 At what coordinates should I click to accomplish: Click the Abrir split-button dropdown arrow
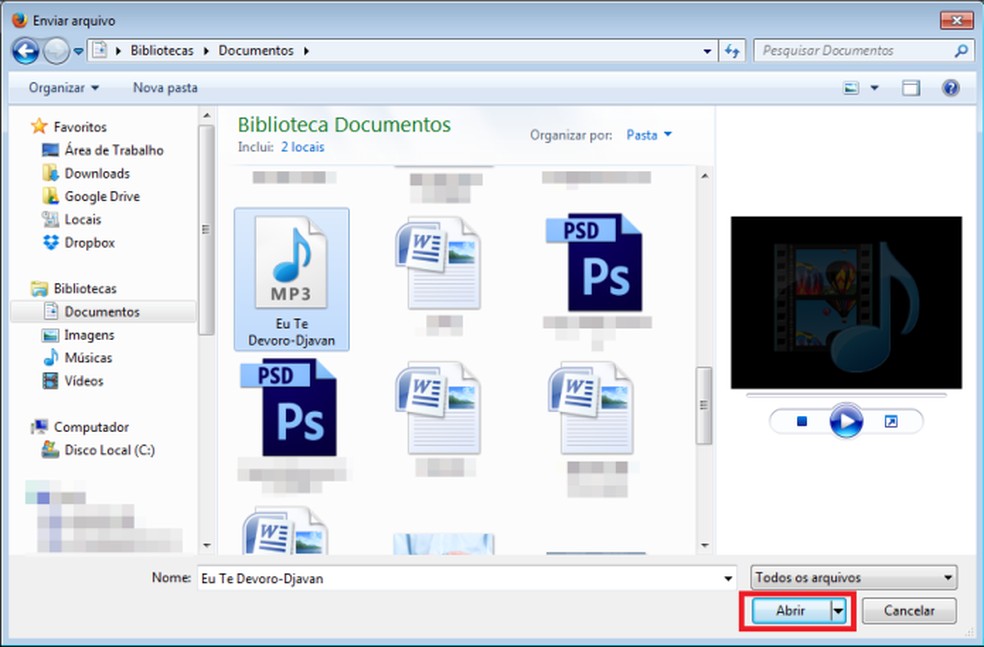coord(840,610)
